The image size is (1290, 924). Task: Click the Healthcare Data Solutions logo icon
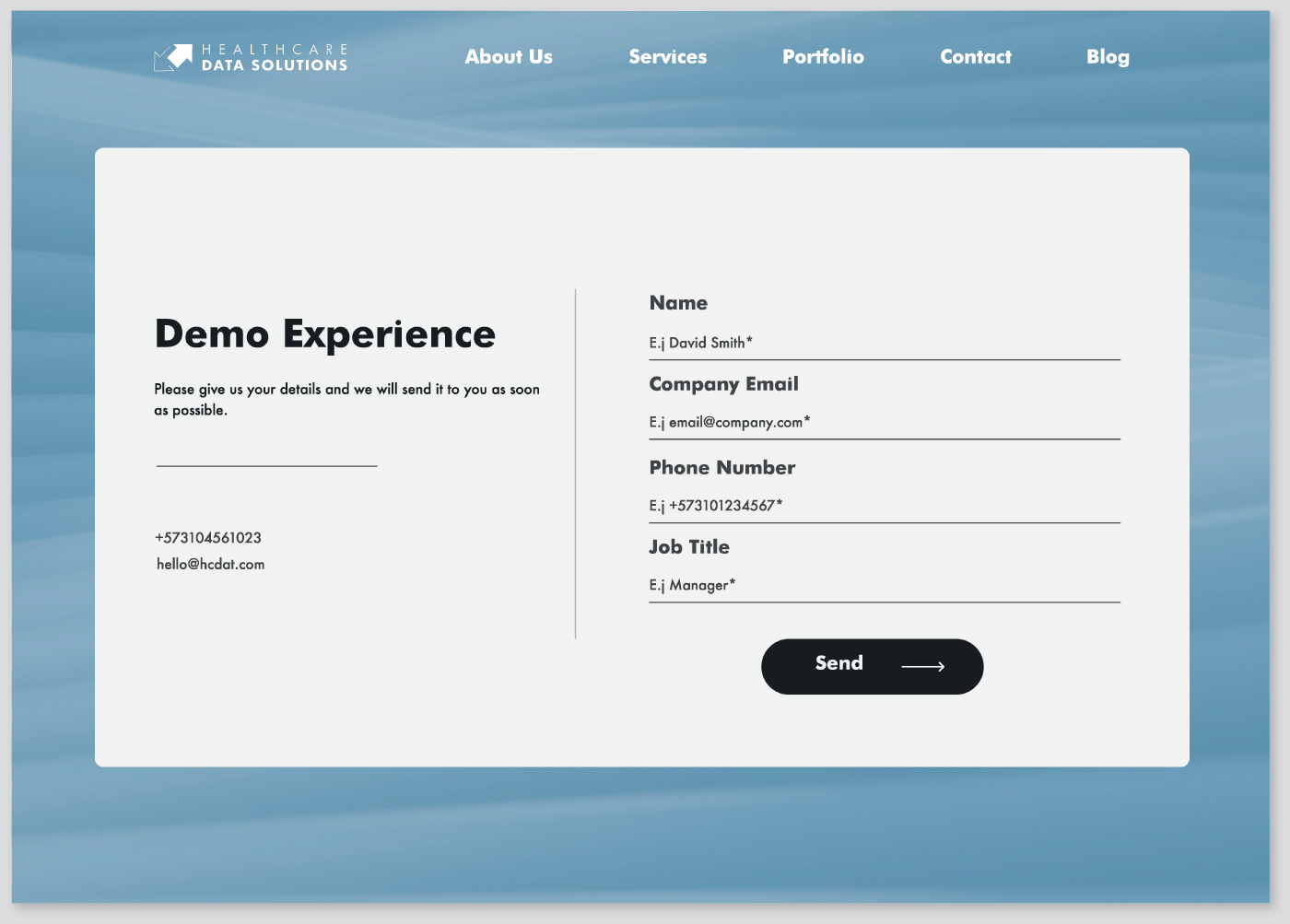click(x=172, y=57)
